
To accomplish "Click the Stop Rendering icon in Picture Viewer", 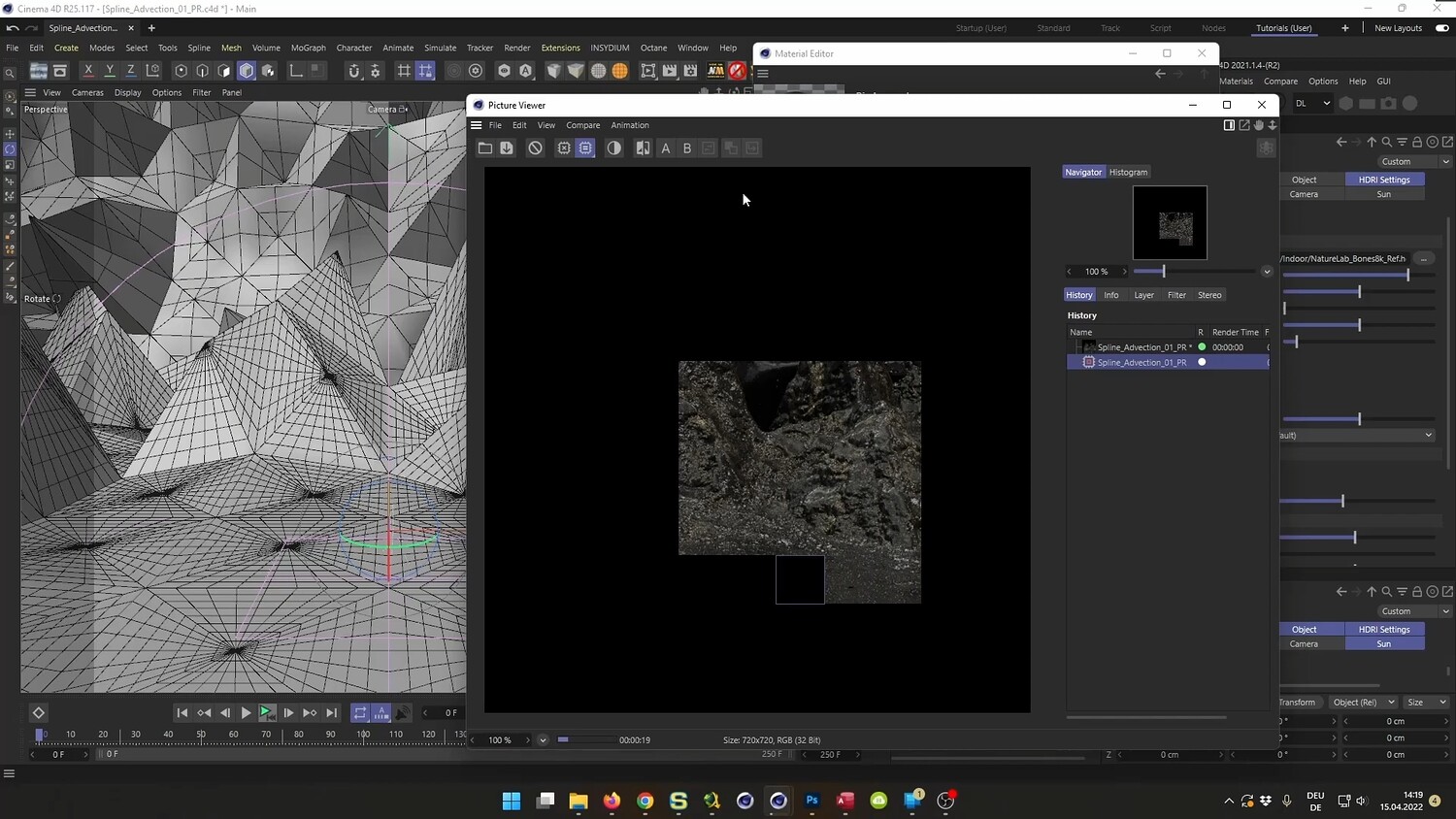I will [x=535, y=148].
